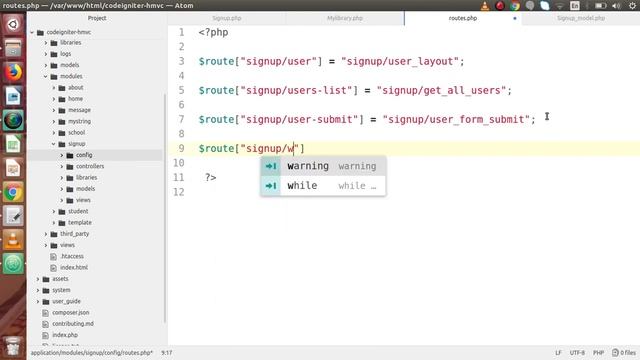The image size is (640, 360).
Task: Click line number 3 in the gutter
Action: (x=181, y=61)
